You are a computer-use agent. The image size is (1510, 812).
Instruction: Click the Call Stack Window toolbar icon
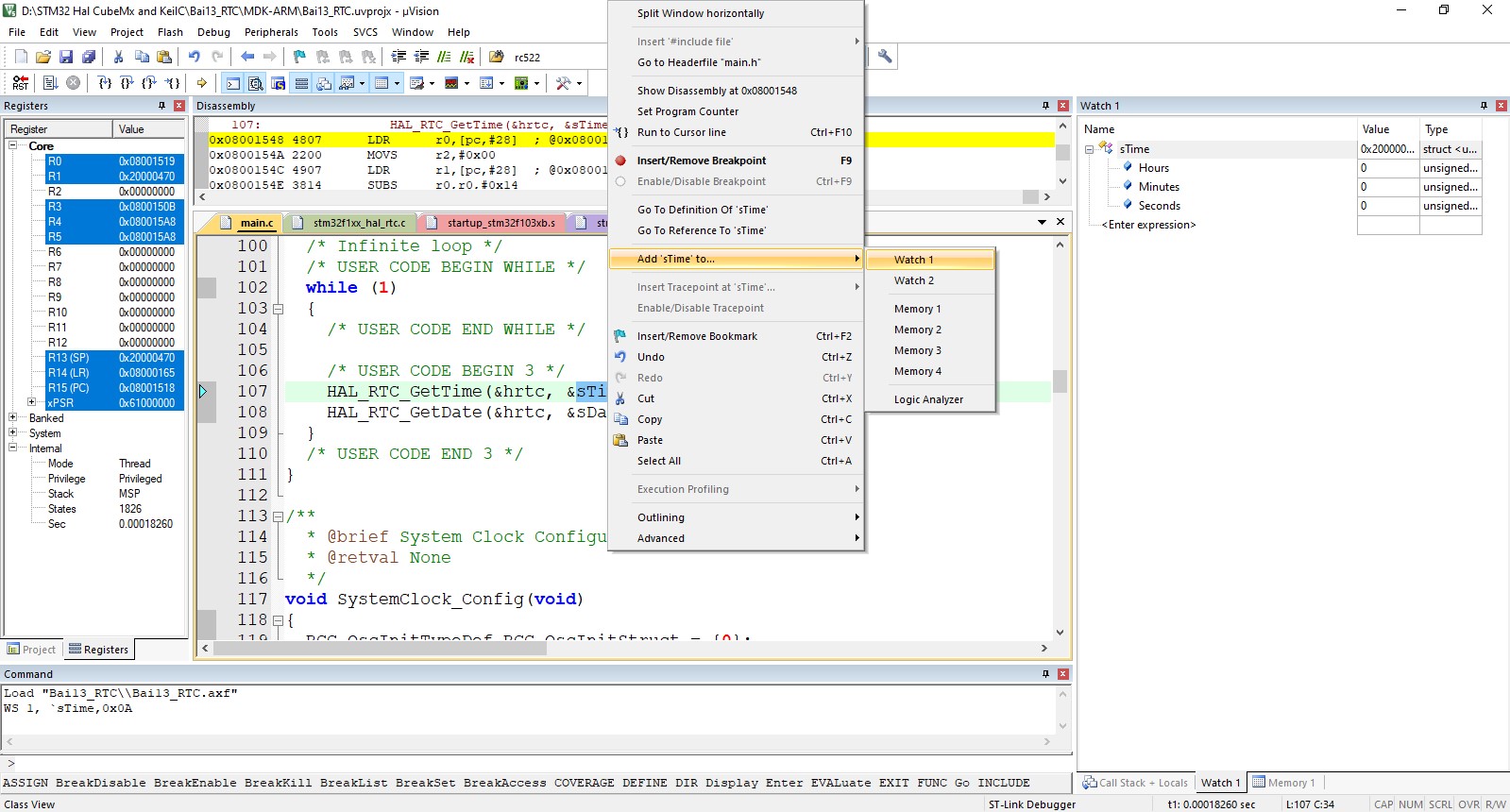pyautogui.click(x=324, y=83)
